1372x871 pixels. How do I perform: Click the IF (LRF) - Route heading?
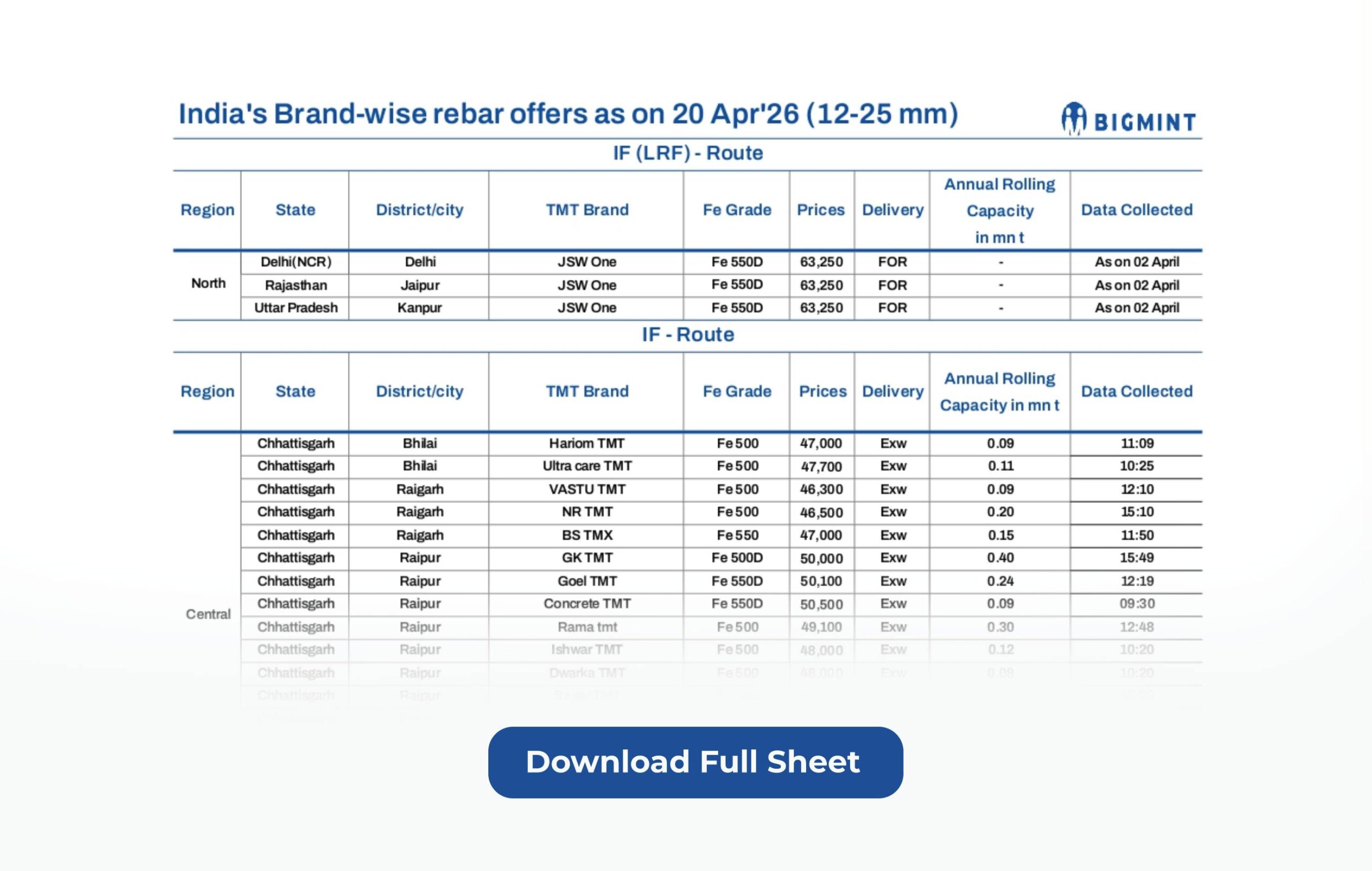click(687, 153)
